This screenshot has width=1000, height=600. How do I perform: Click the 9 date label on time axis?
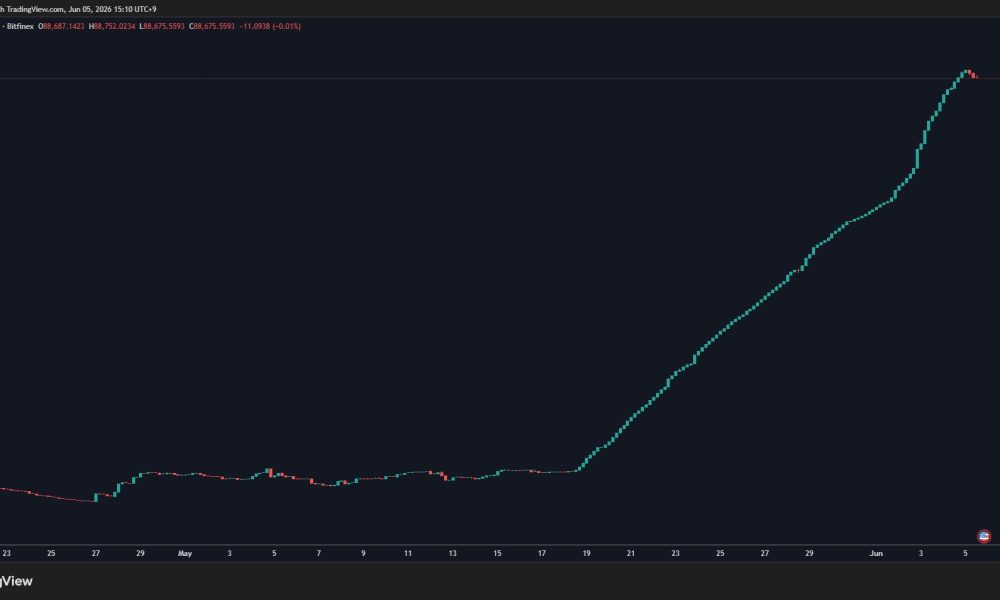[x=364, y=553]
